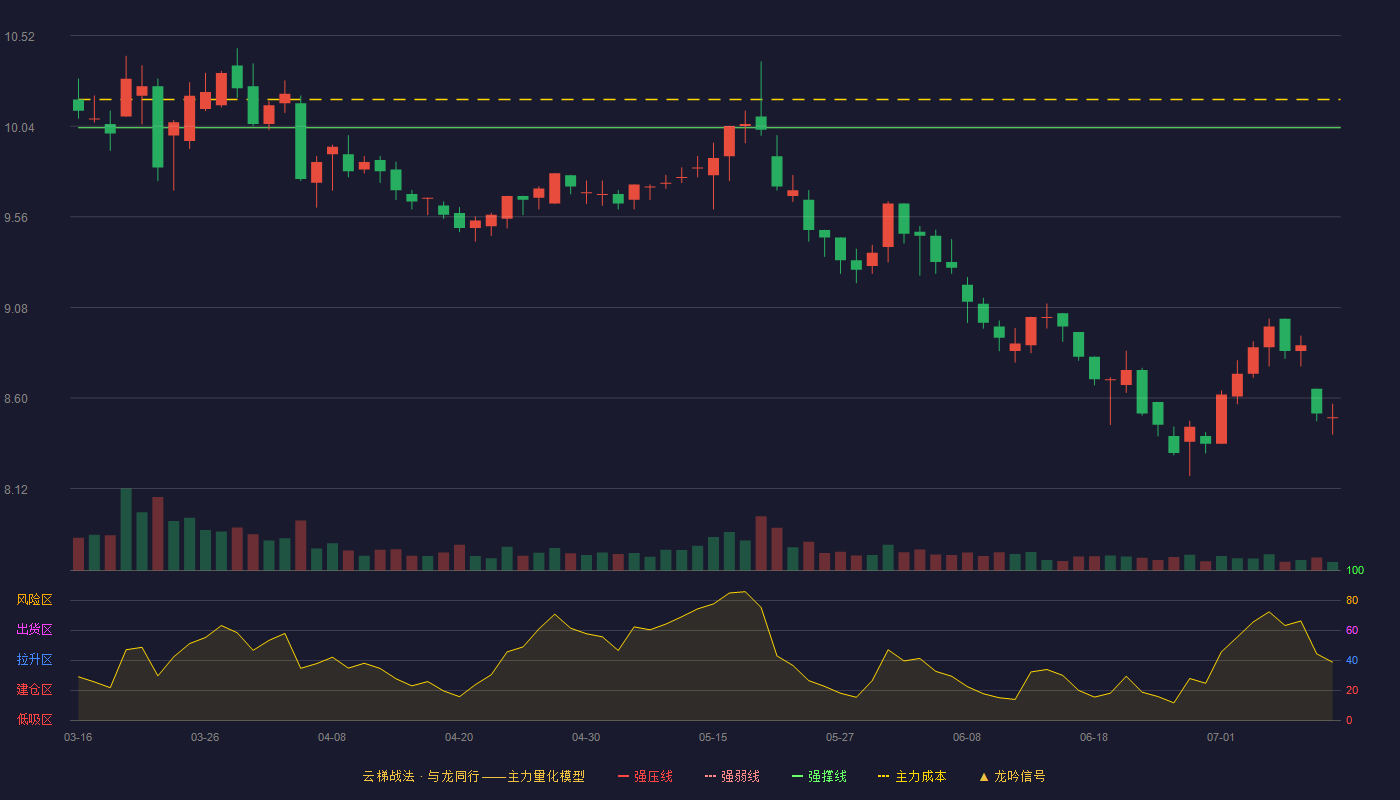Toggle the 强压线 legend entry
This screenshot has width=1400, height=800.
(x=645, y=776)
